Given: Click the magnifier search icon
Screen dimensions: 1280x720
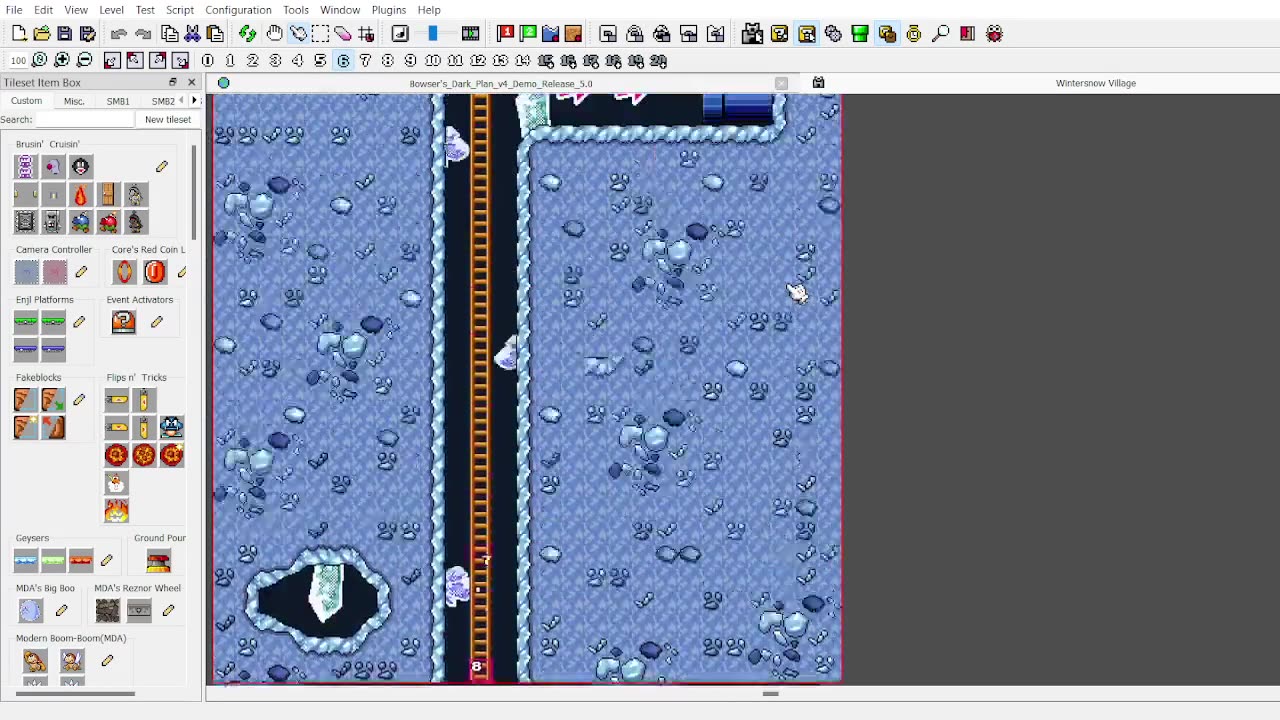Looking at the screenshot, I should [940, 34].
